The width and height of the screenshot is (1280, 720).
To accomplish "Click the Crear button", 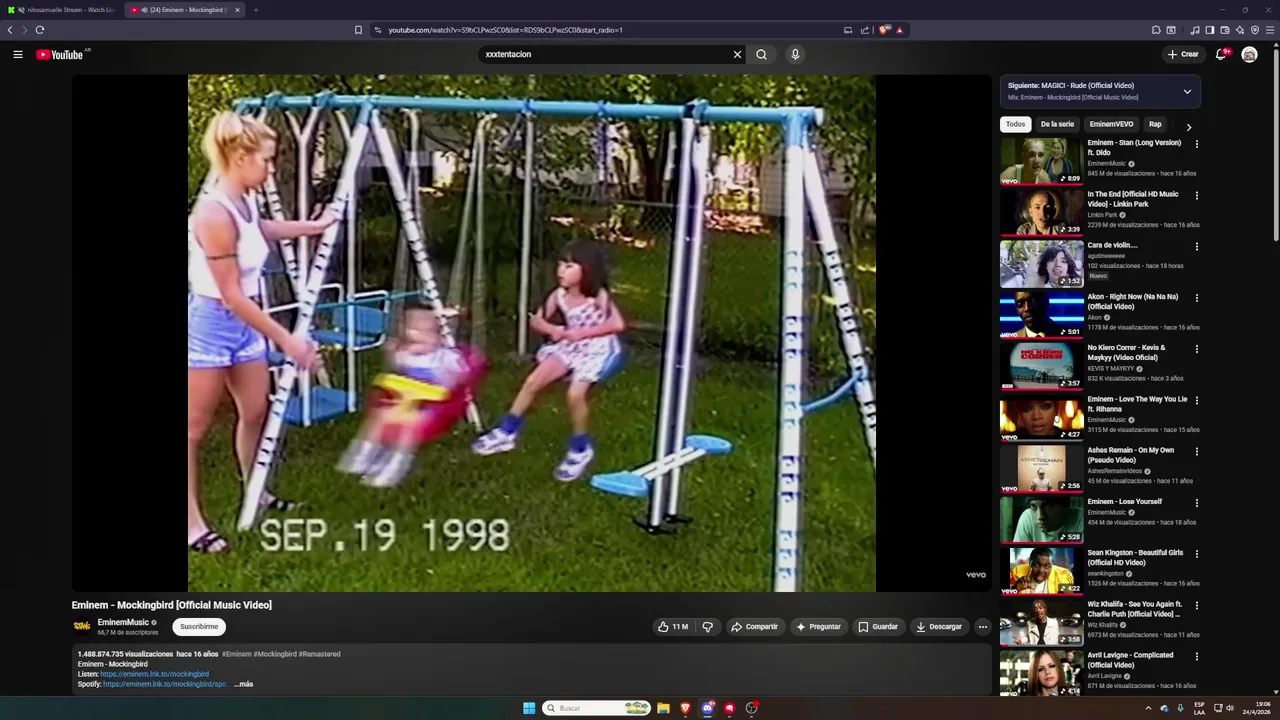I will (x=1182, y=54).
